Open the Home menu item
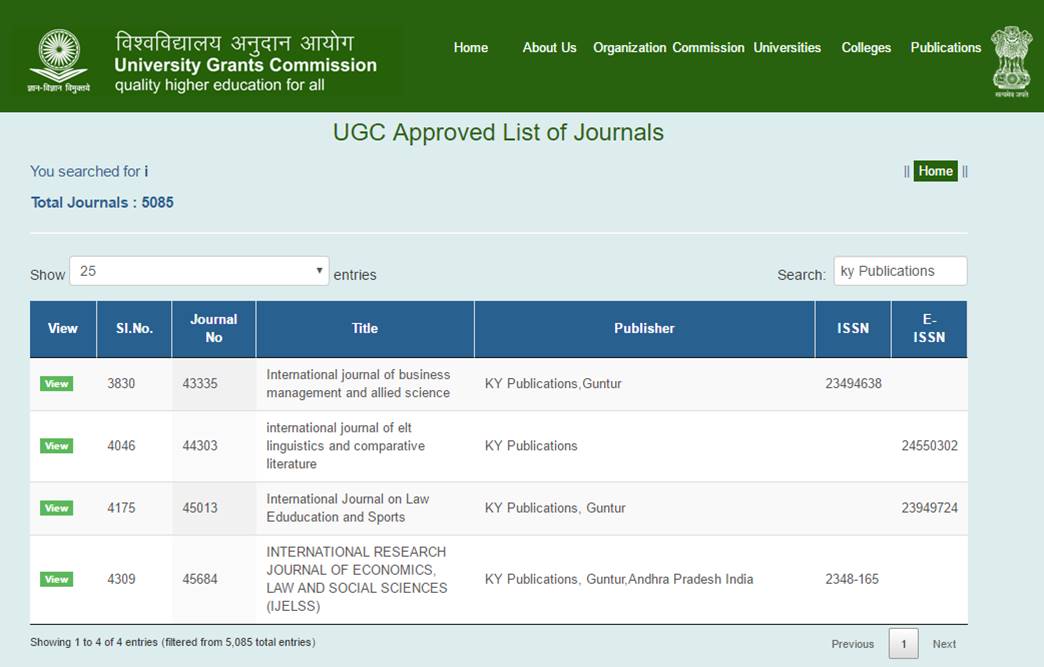The image size is (1044, 667). (x=470, y=47)
